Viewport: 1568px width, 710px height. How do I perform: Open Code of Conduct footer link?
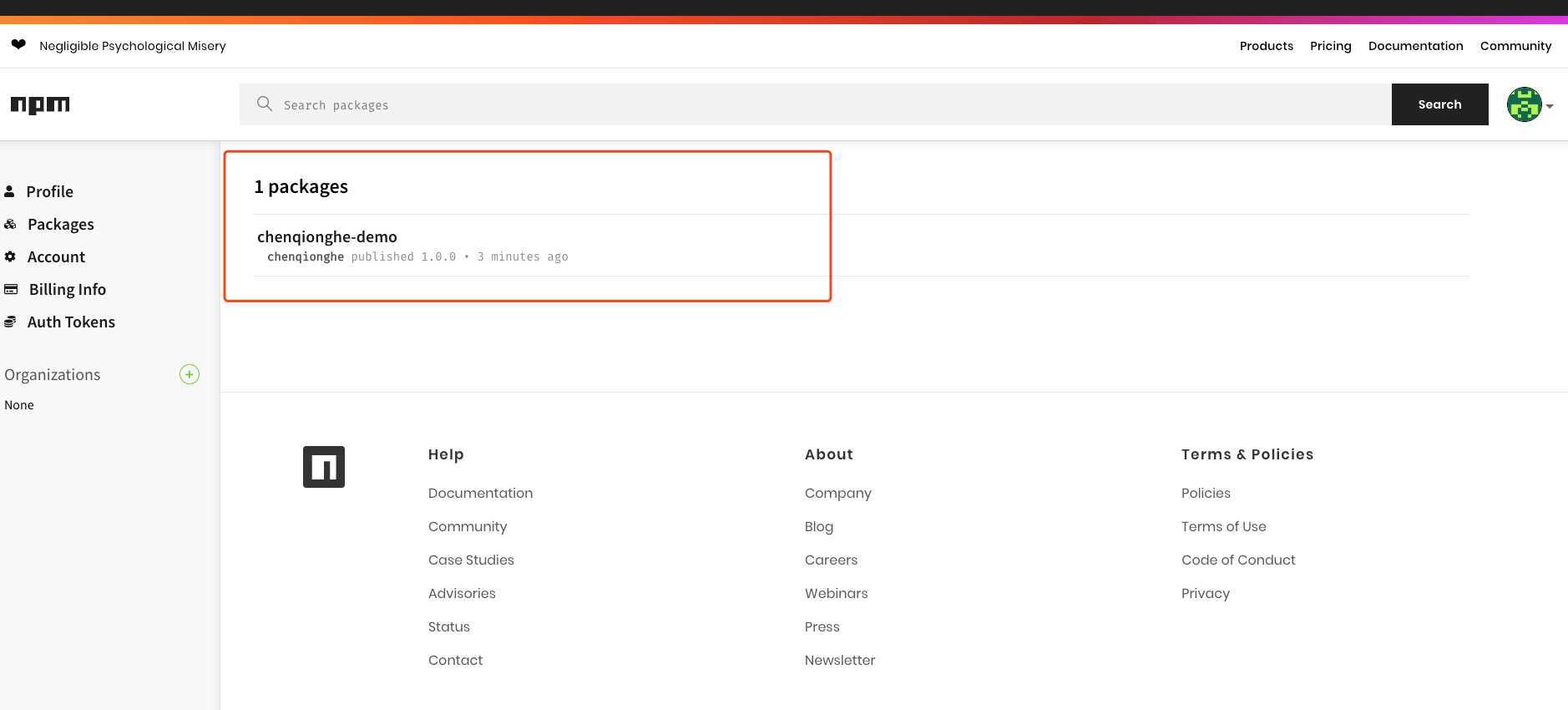tap(1238, 560)
